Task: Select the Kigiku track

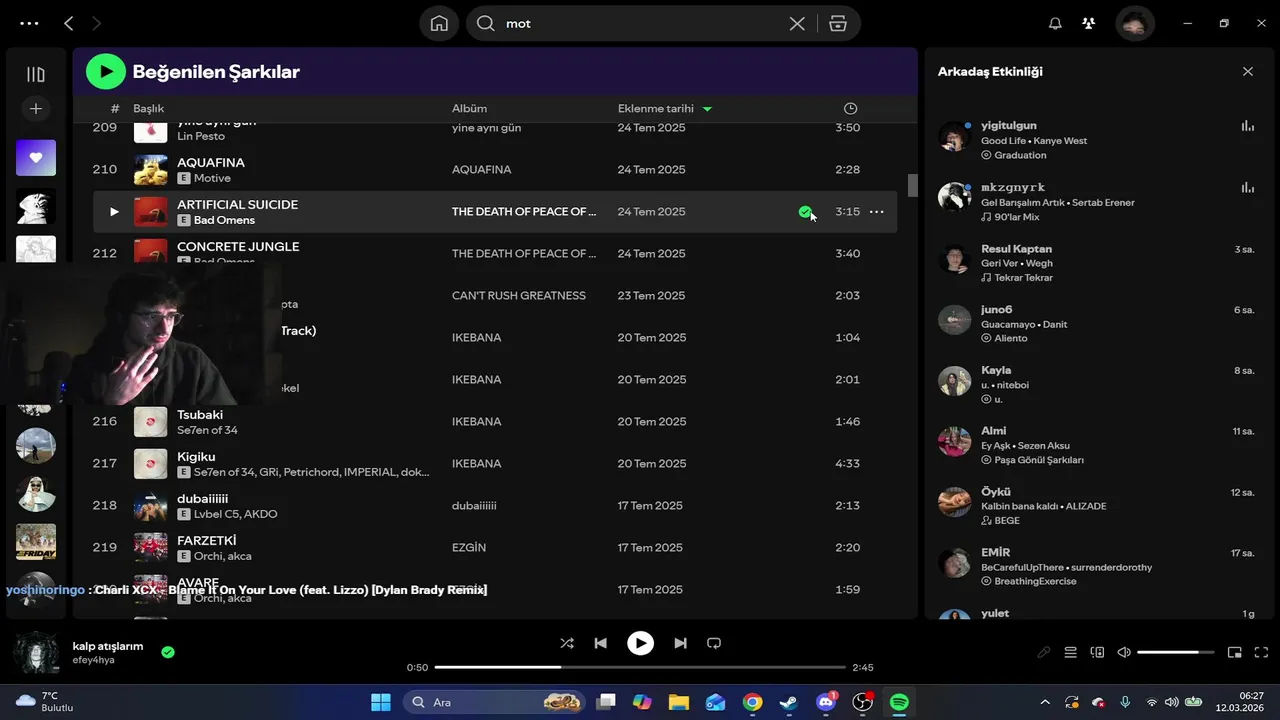Action: tap(196, 456)
